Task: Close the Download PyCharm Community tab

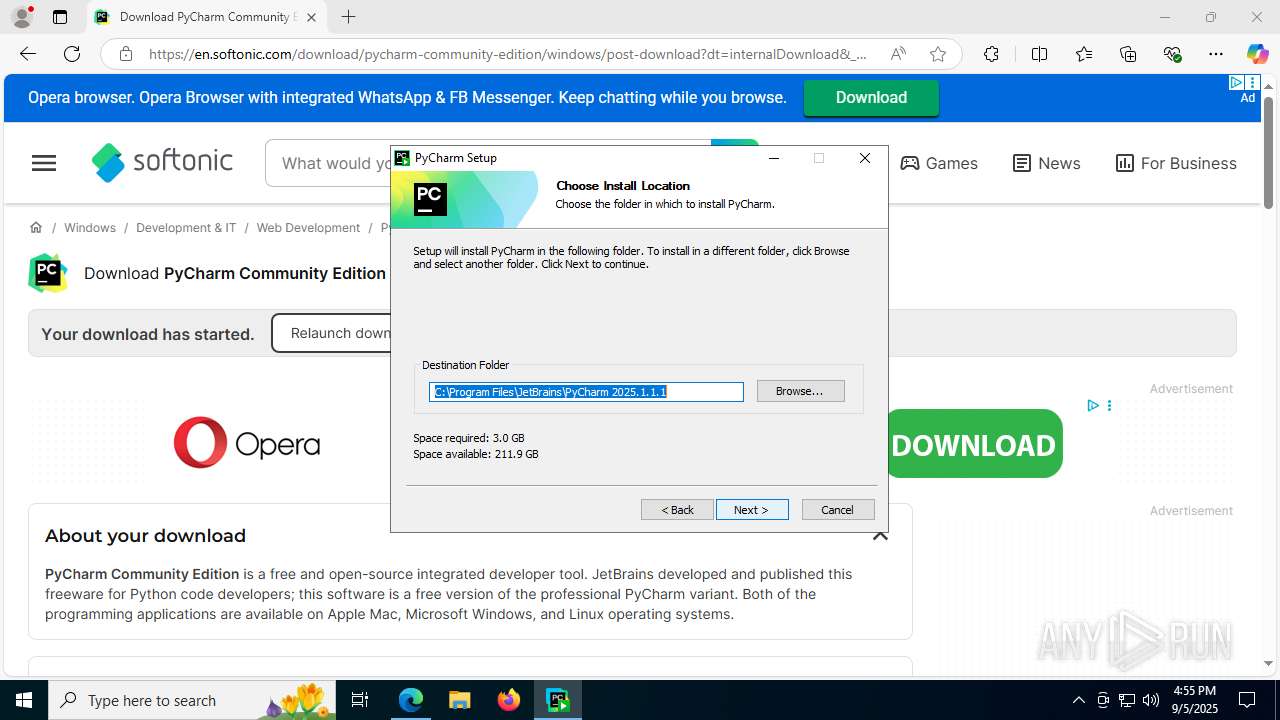Action: 311,17
